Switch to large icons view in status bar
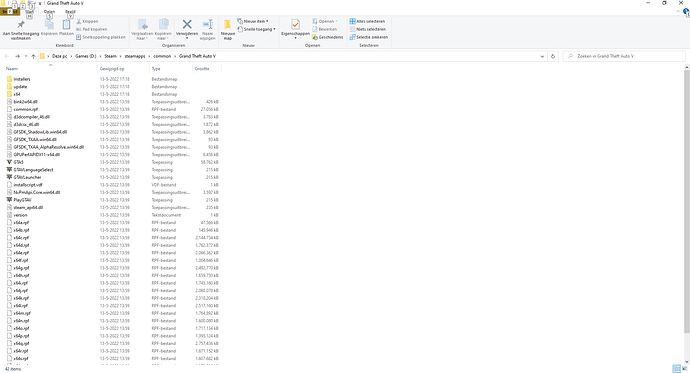This screenshot has height=373, width=690. pos(685,369)
